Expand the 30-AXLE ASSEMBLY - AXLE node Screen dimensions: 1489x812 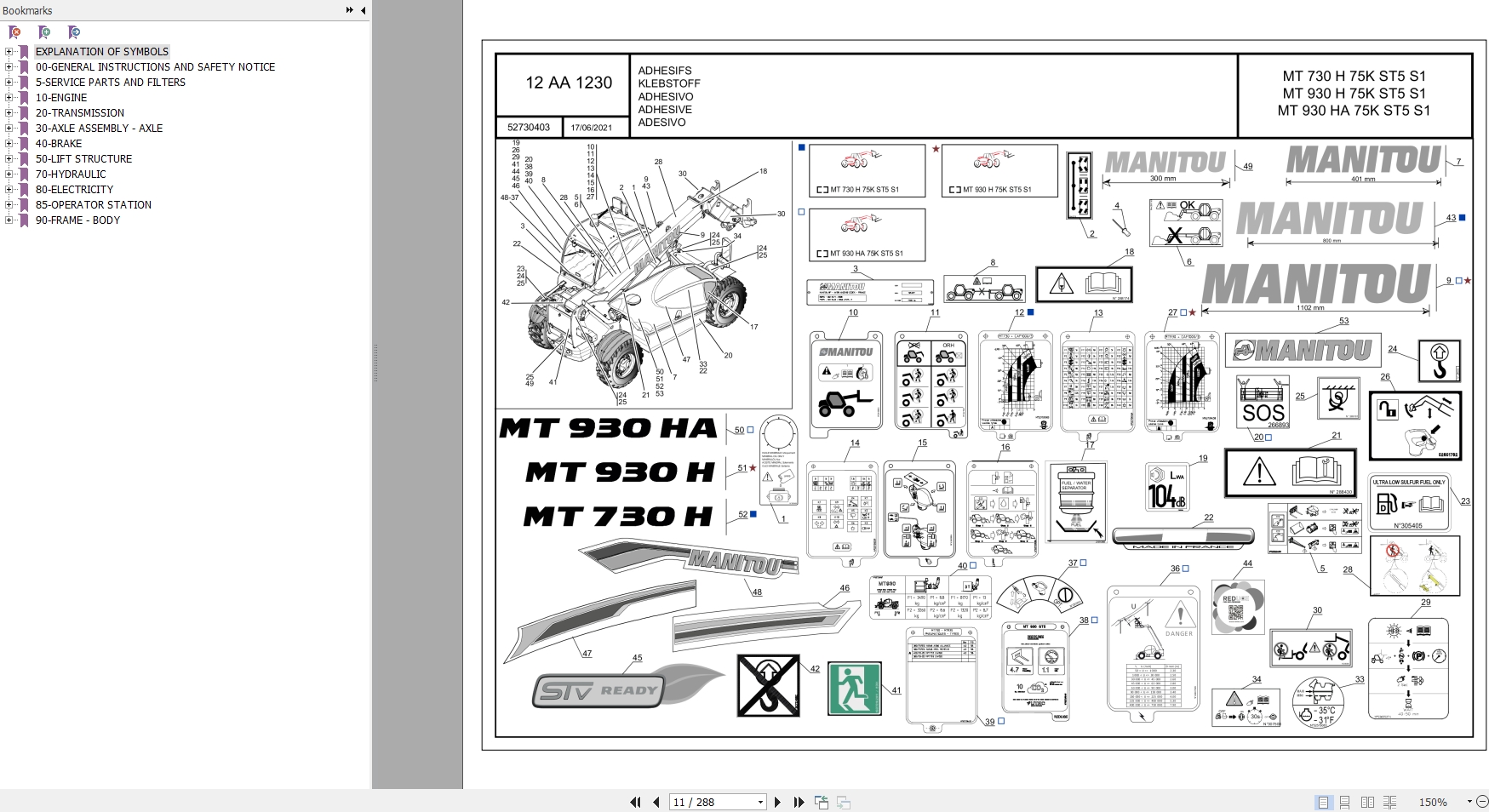(x=9, y=129)
